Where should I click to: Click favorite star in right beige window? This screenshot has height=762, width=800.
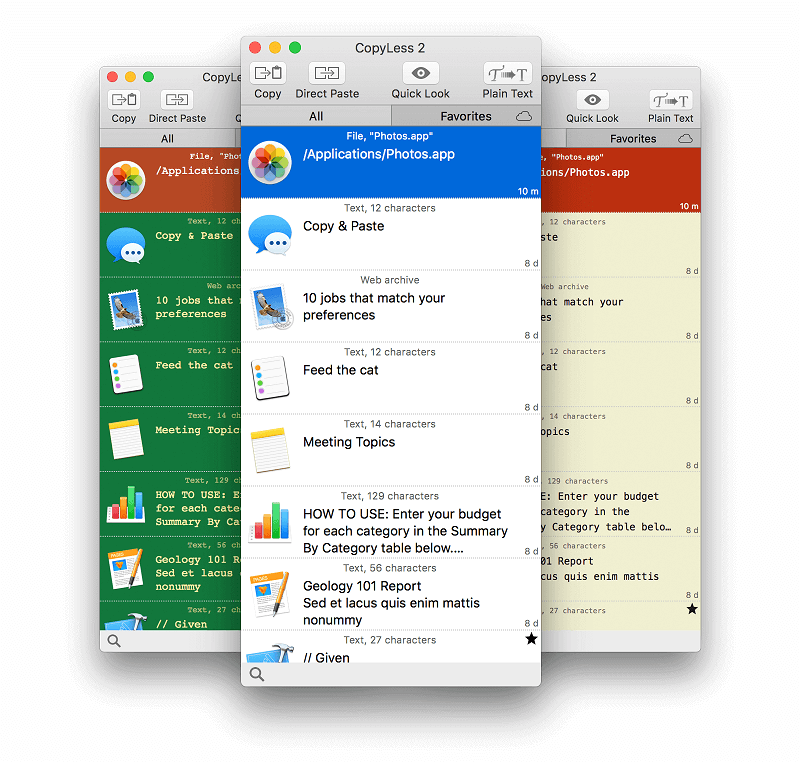(692, 608)
